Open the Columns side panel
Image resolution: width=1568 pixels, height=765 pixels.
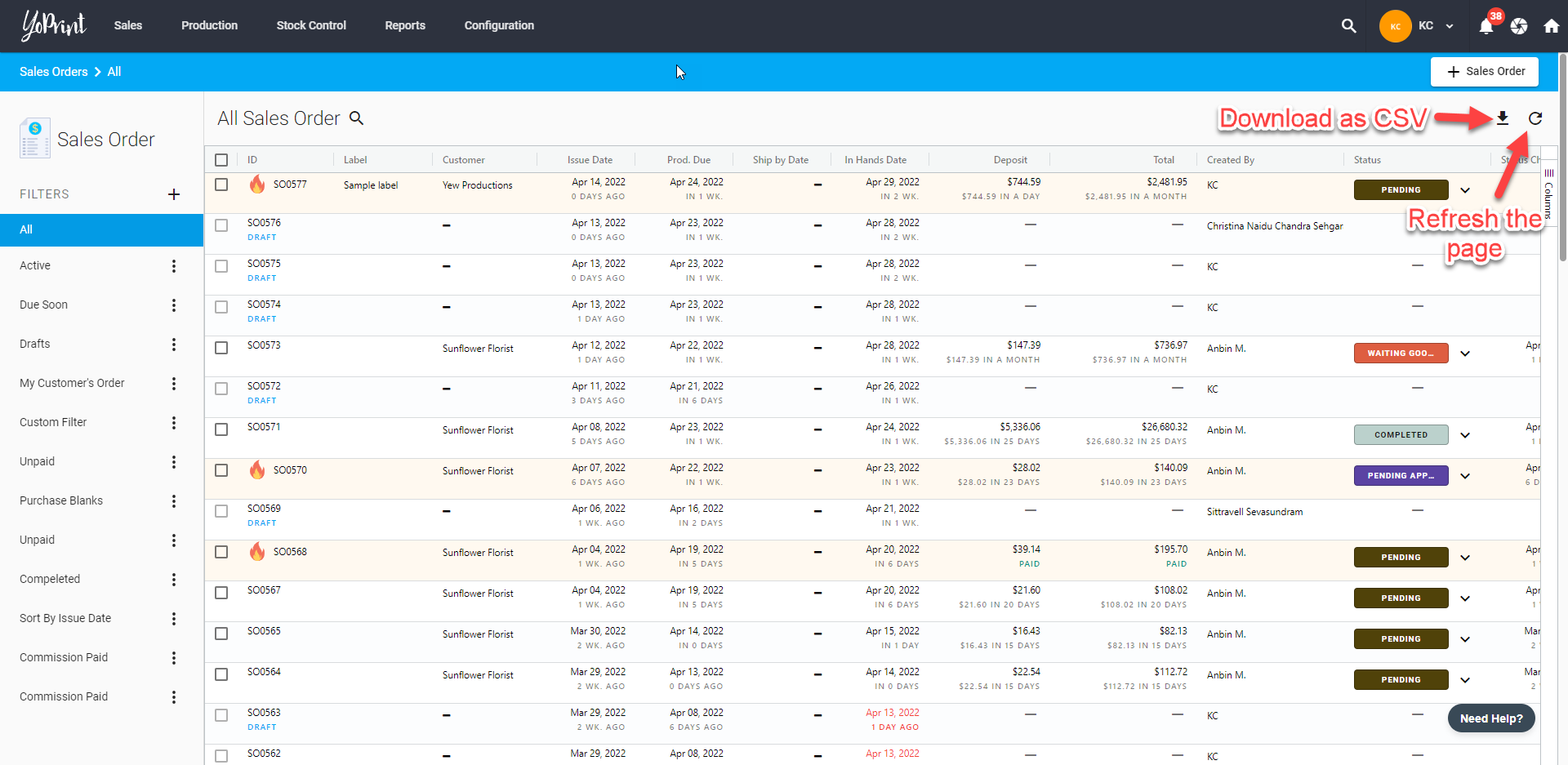point(1548,193)
